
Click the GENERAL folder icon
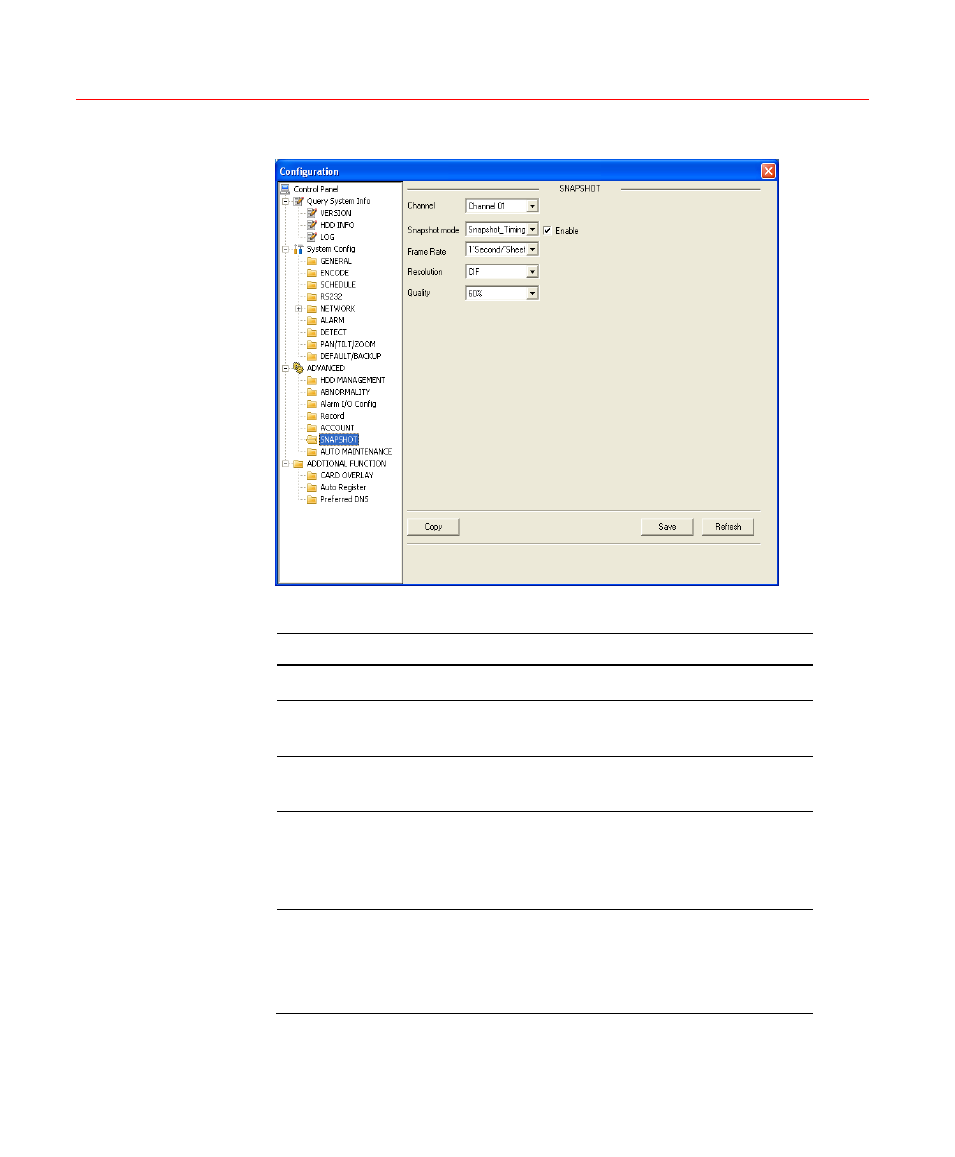311,261
